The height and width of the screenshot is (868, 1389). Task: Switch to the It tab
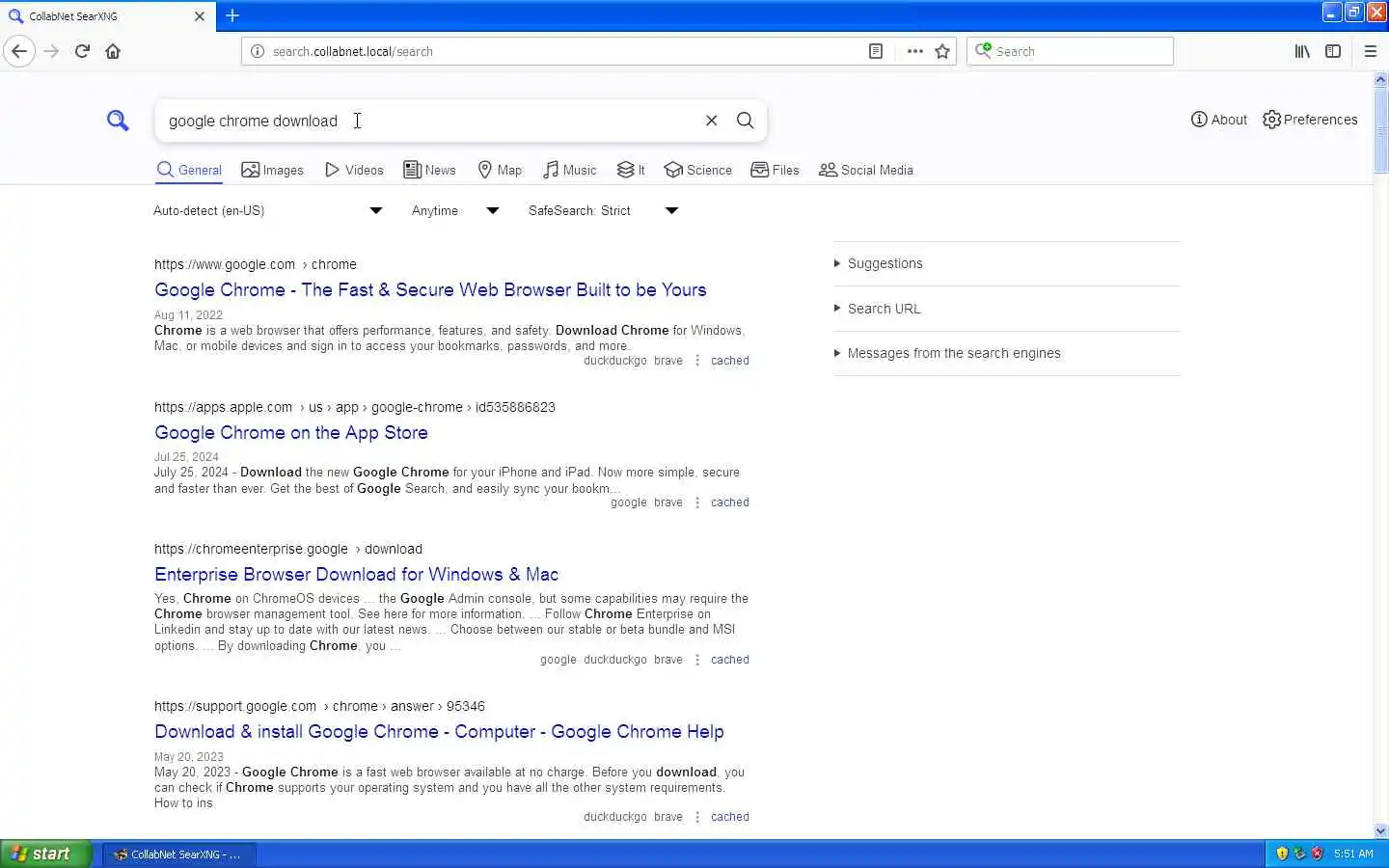coord(631,170)
